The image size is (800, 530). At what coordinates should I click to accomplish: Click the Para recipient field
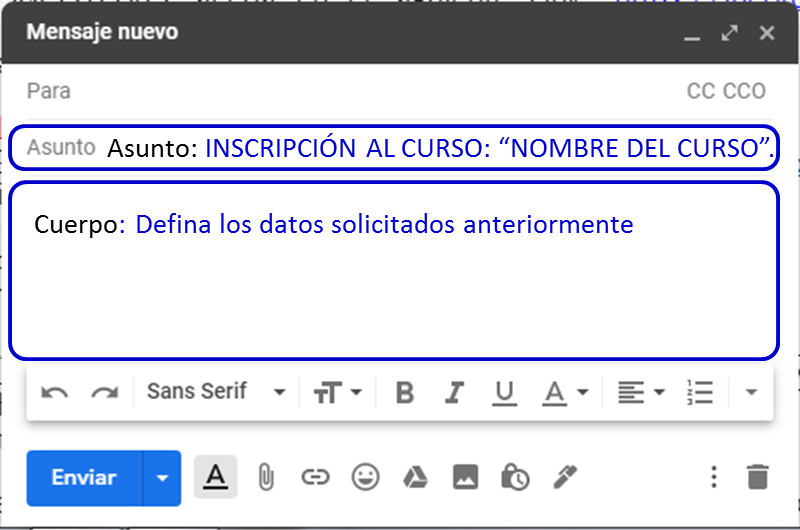tap(352, 91)
